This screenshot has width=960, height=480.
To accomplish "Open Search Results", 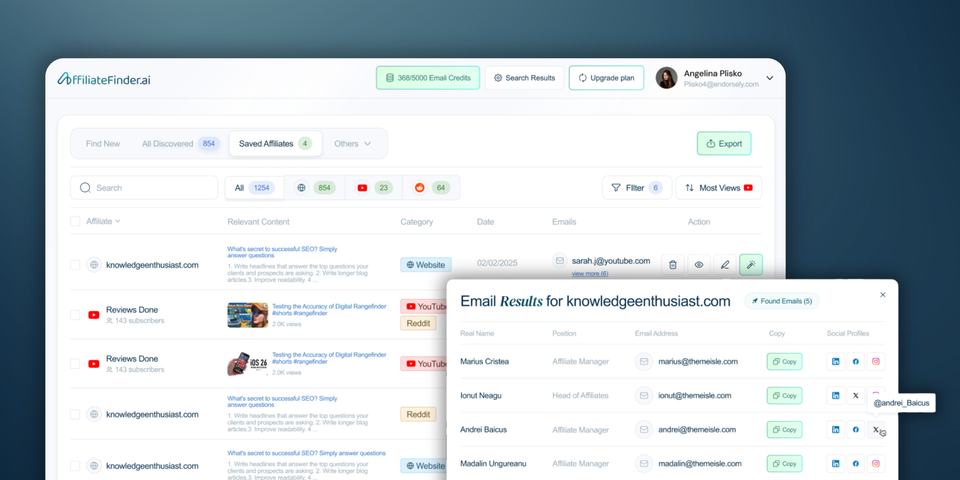I will 524,78.
